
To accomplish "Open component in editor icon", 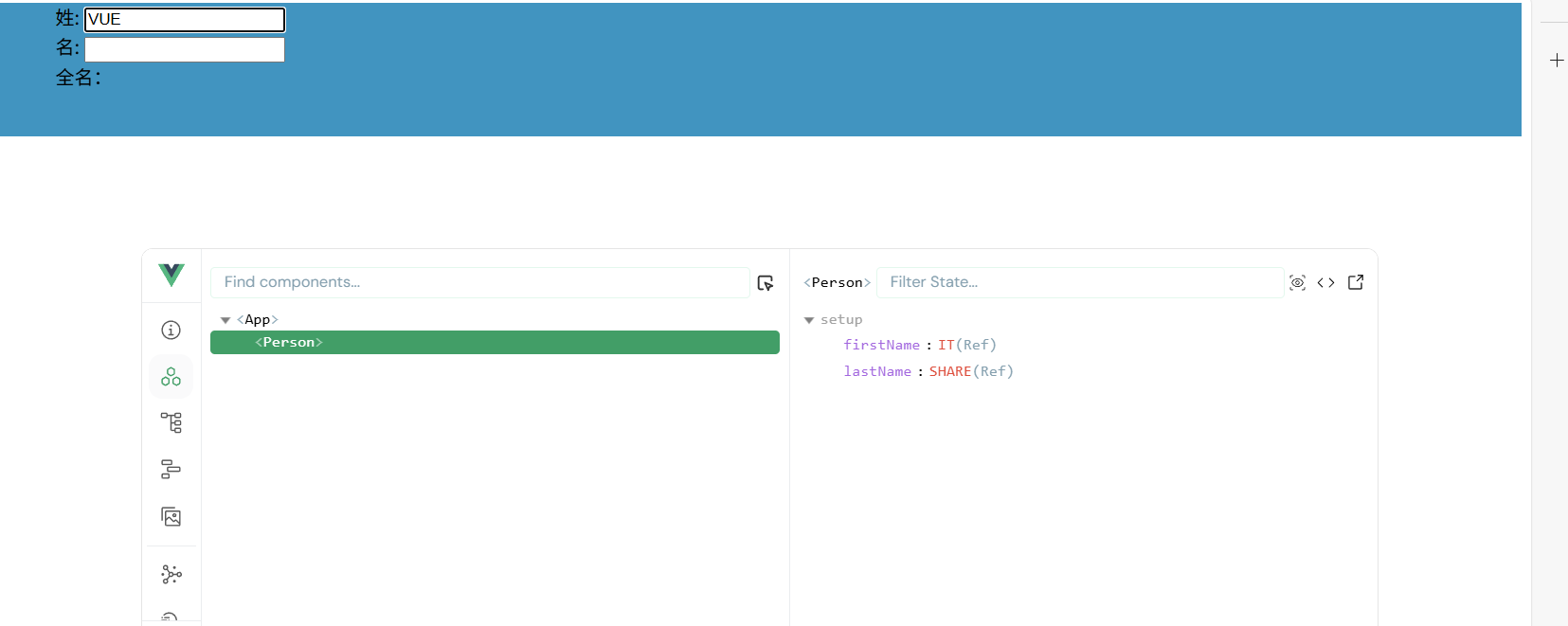I will tap(1356, 282).
